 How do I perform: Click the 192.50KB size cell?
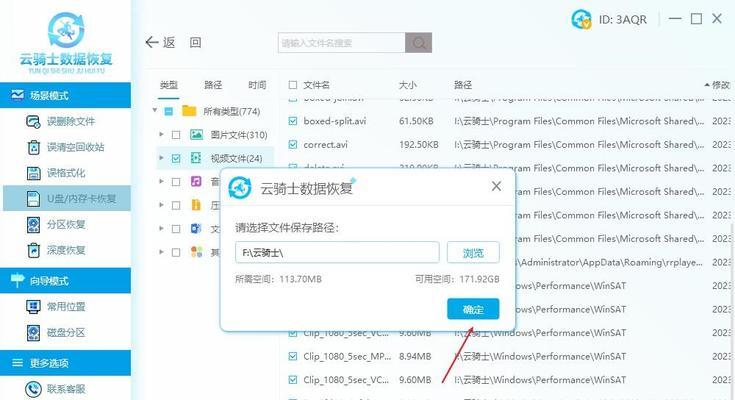coord(419,144)
